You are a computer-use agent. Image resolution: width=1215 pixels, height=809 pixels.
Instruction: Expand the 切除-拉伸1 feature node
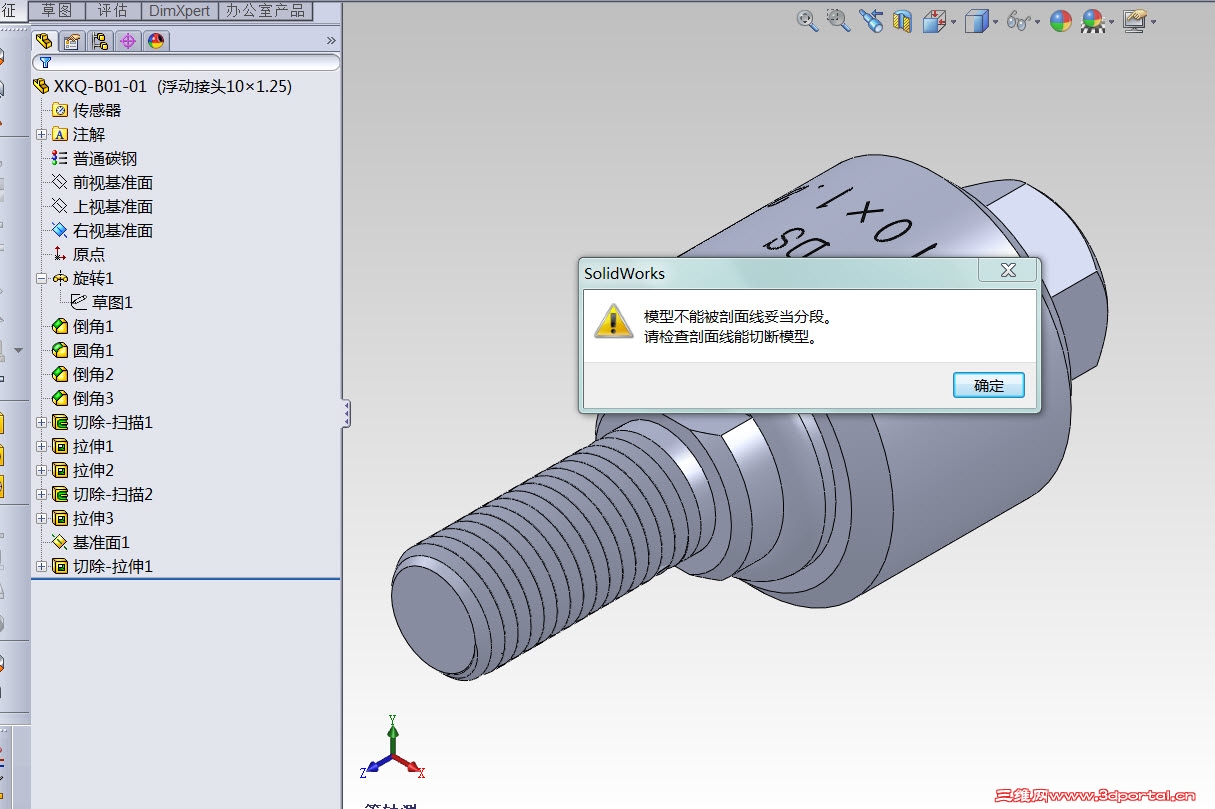[x=41, y=566]
